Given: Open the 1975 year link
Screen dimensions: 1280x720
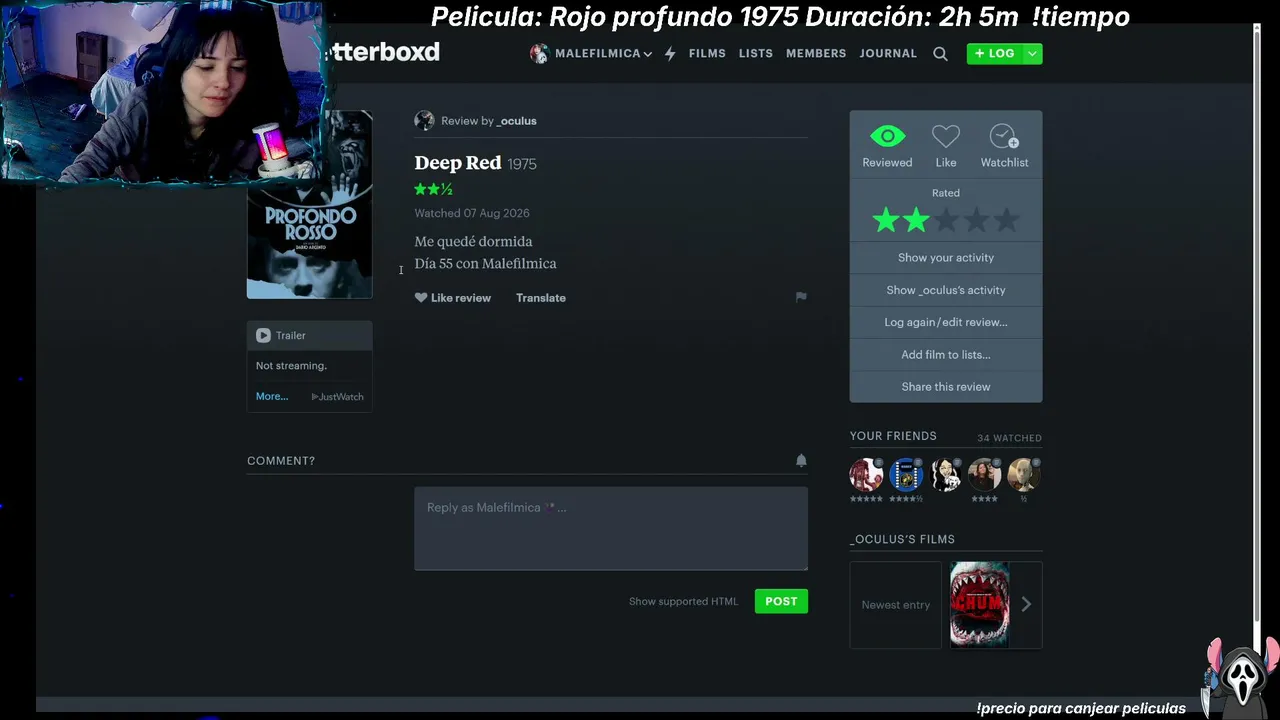Looking at the screenshot, I should [522, 164].
